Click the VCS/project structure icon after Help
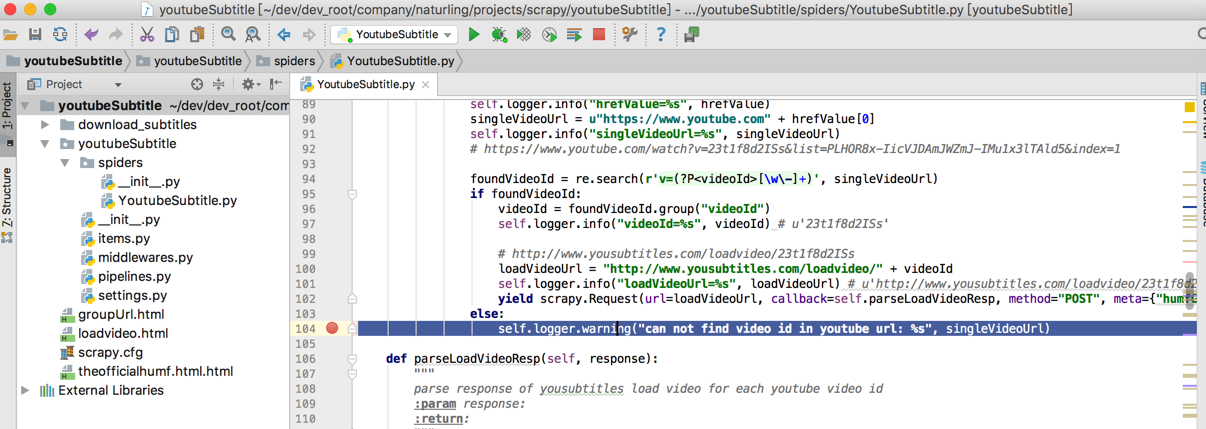The height and width of the screenshot is (429, 1206). [691, 35]
